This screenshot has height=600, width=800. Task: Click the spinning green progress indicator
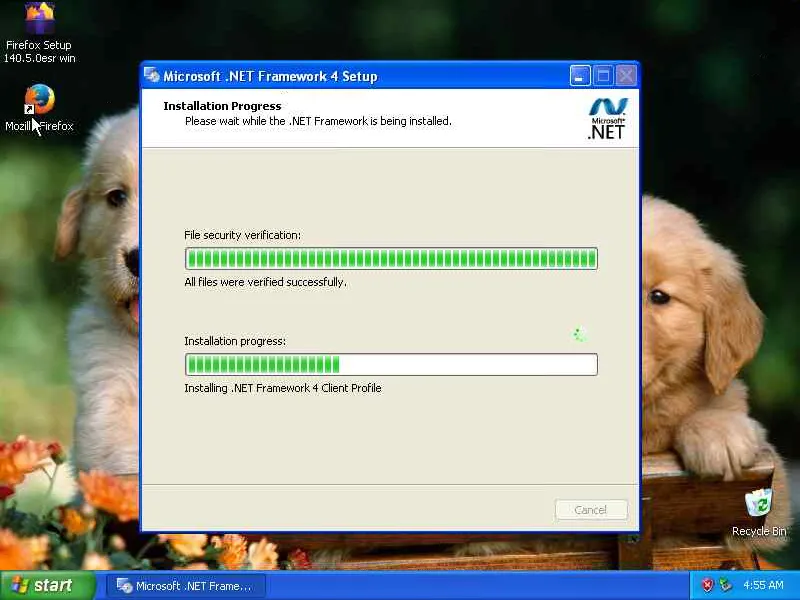point(579,335)
